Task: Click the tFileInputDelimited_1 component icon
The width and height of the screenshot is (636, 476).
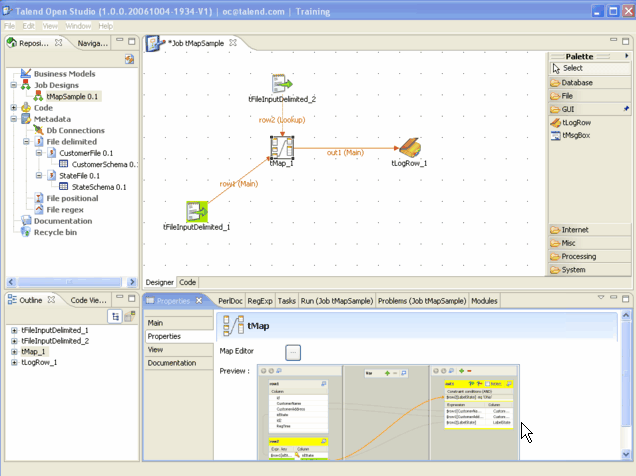Action: click(x=196, y=211)
